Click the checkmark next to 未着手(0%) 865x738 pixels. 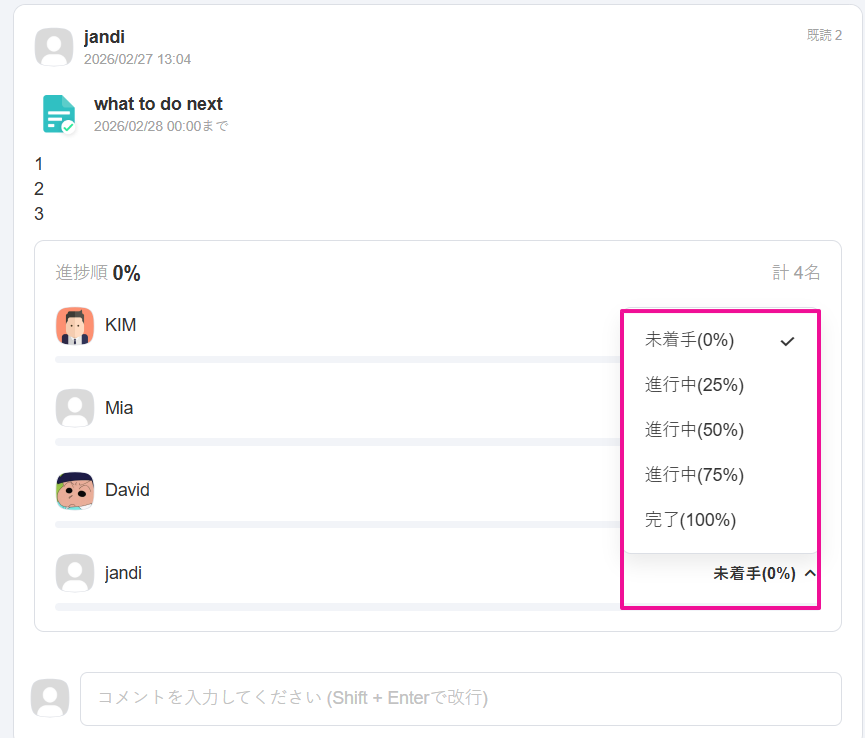coord(788,341)
